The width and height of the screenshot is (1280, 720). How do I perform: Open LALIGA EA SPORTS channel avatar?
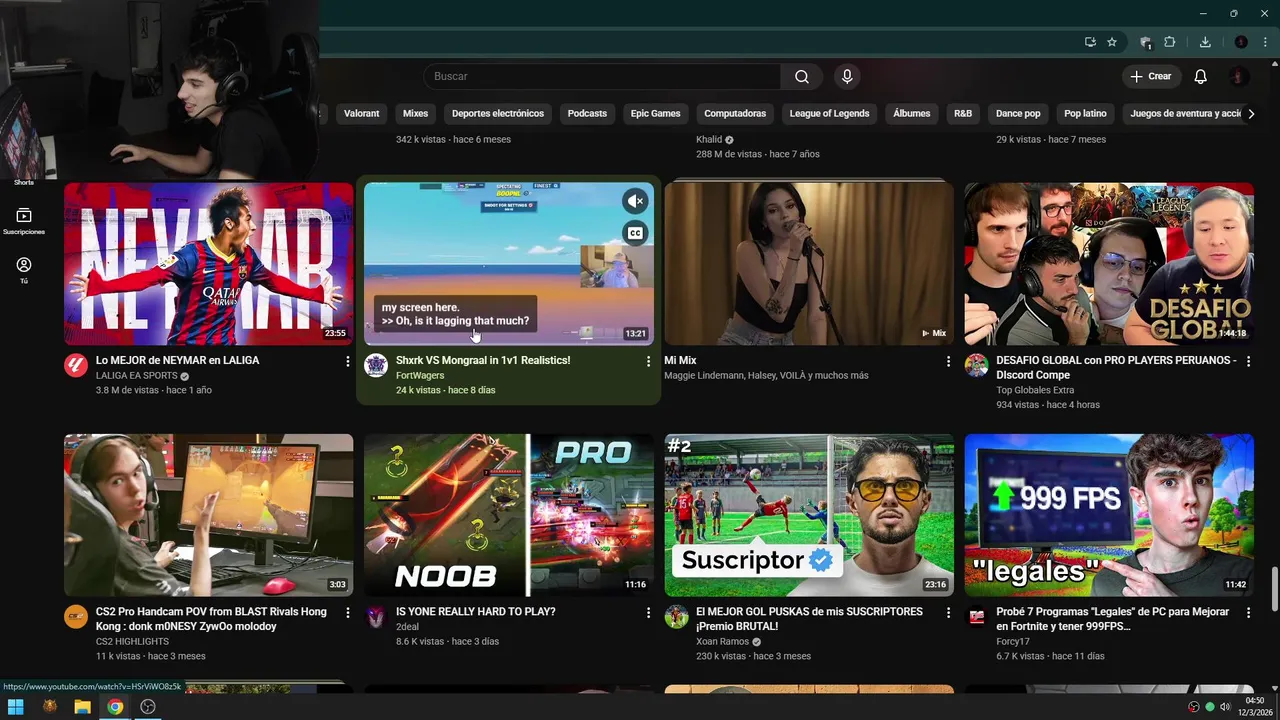tap(76, 365)
